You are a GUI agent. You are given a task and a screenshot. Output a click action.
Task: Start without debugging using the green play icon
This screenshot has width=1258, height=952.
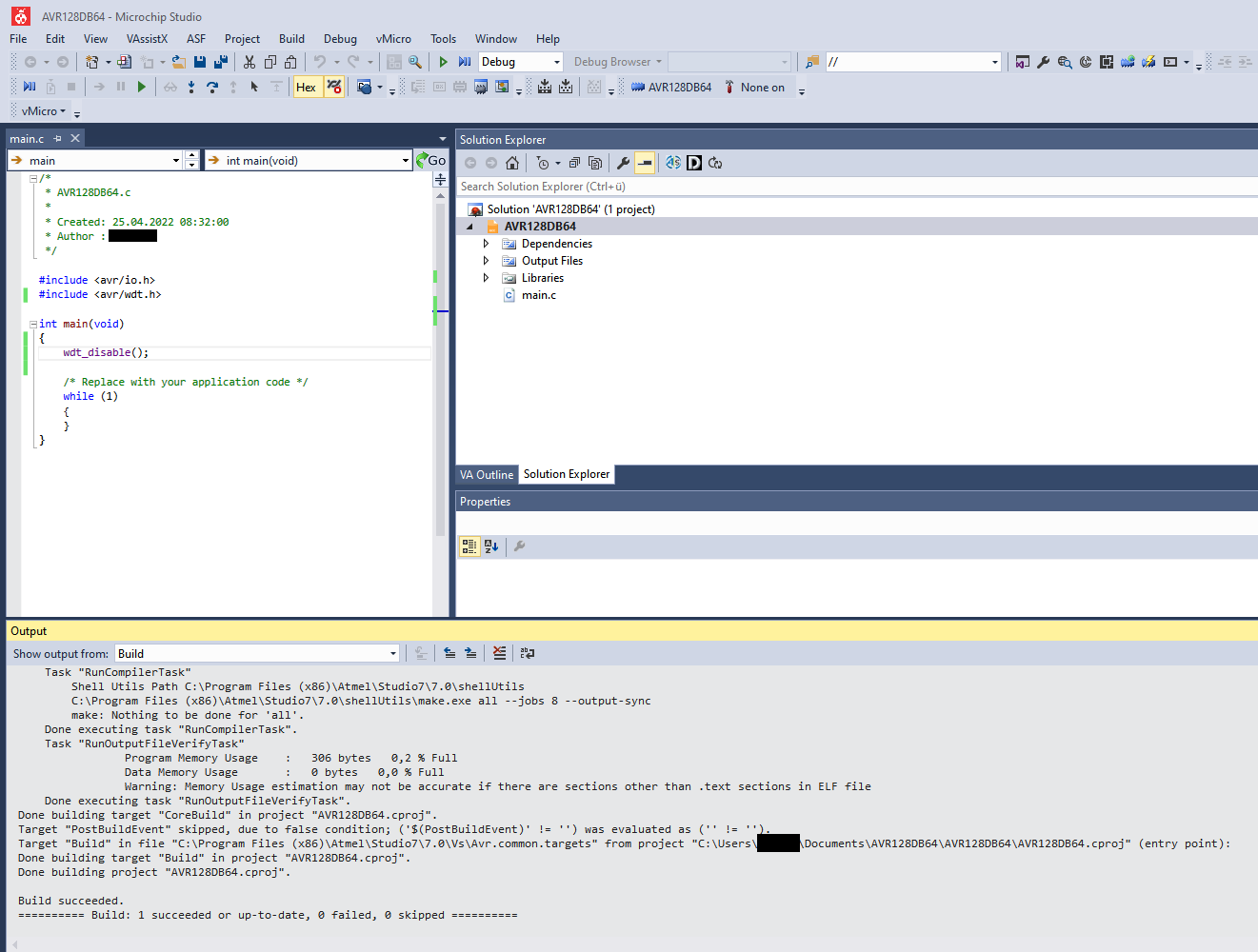444,62
